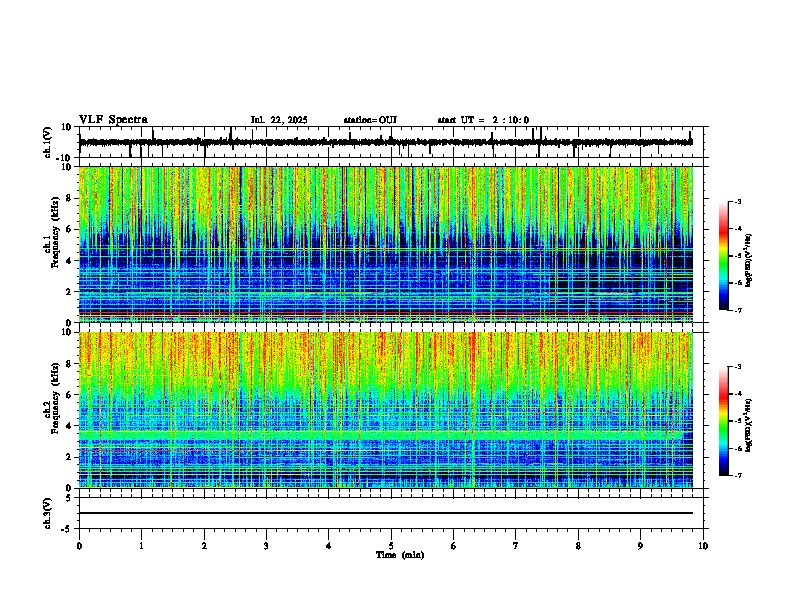Click the "7" tick label on time axis
The width and height of the screenshot is (792, 612).
click(x=516, y=546)
